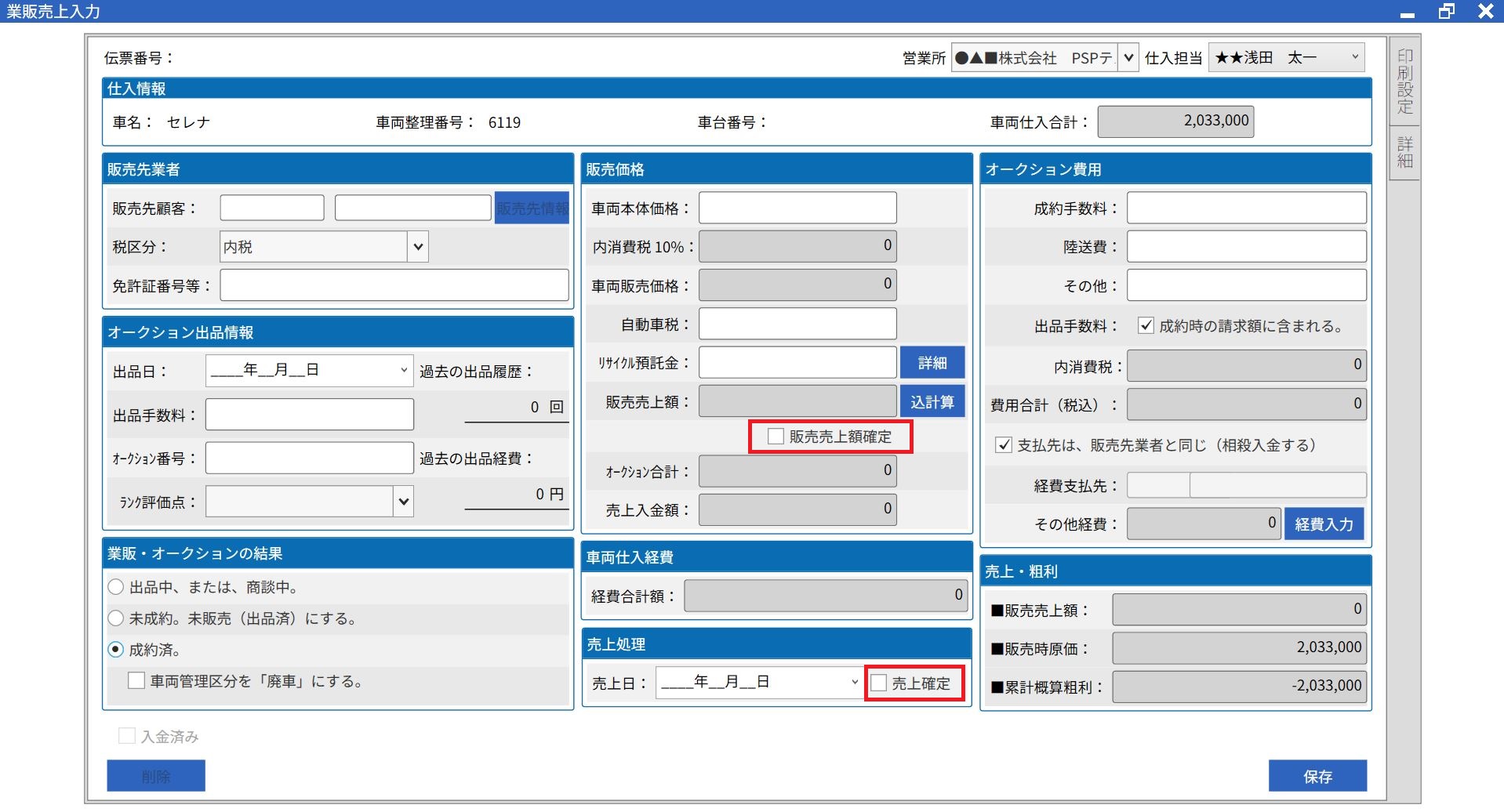The width and height of the screenshot is (1504, 812).
Task: Open the 税区分 dropdown
Action: coord(418,247)
